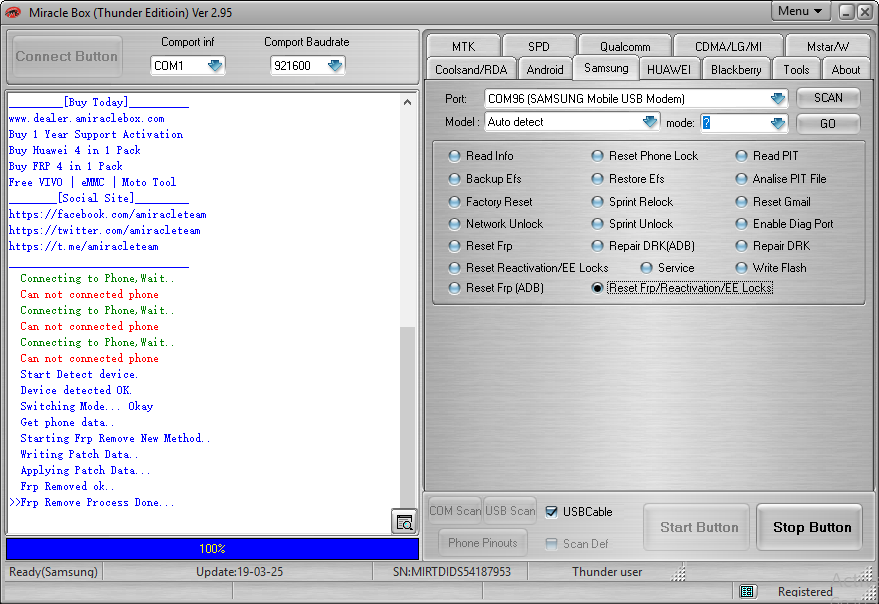
Task: Click the status bar panel icon beside Registered
Action: (747, 591)
